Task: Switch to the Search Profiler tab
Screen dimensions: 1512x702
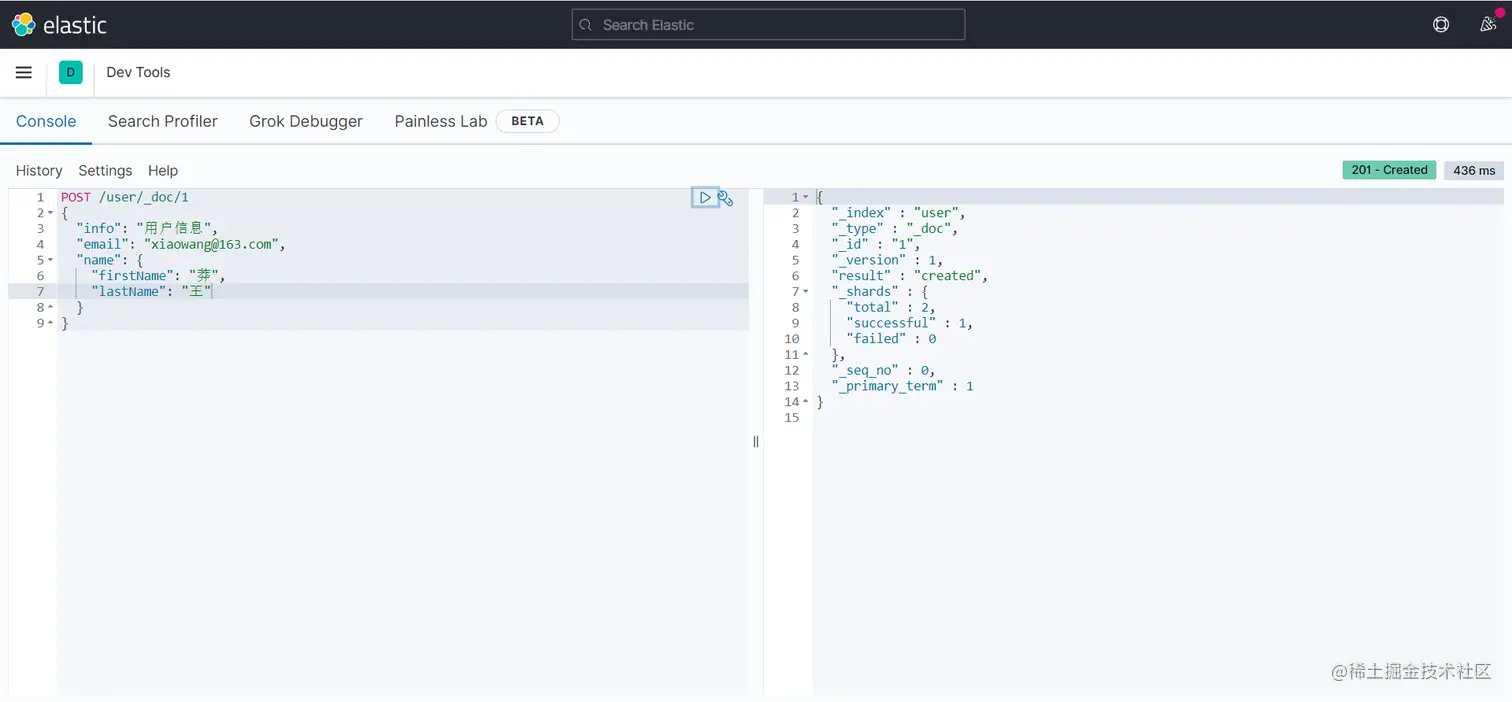Action: 163,121
